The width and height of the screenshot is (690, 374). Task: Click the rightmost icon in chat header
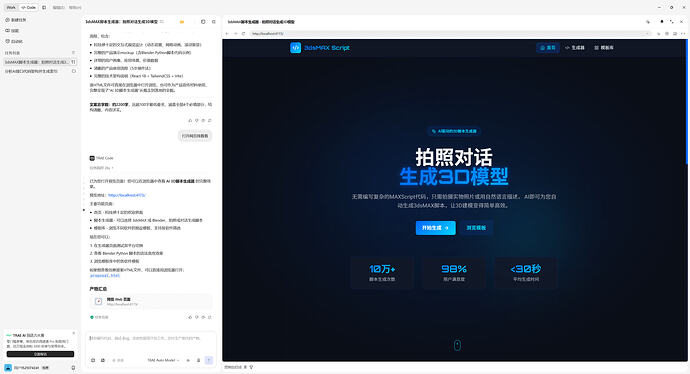coord(213,22)
